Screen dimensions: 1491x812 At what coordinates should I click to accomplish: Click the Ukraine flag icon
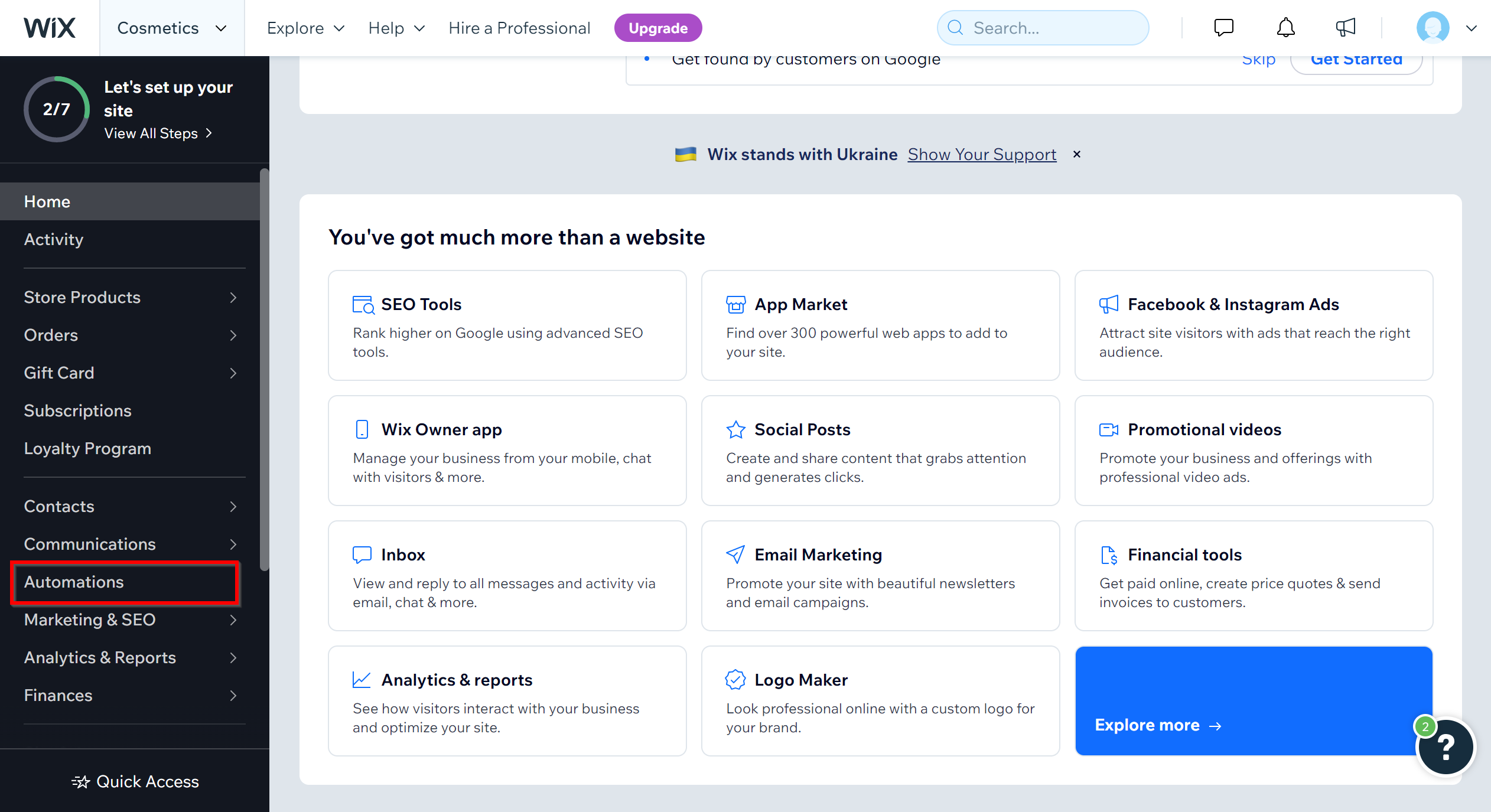click(686, 154)
